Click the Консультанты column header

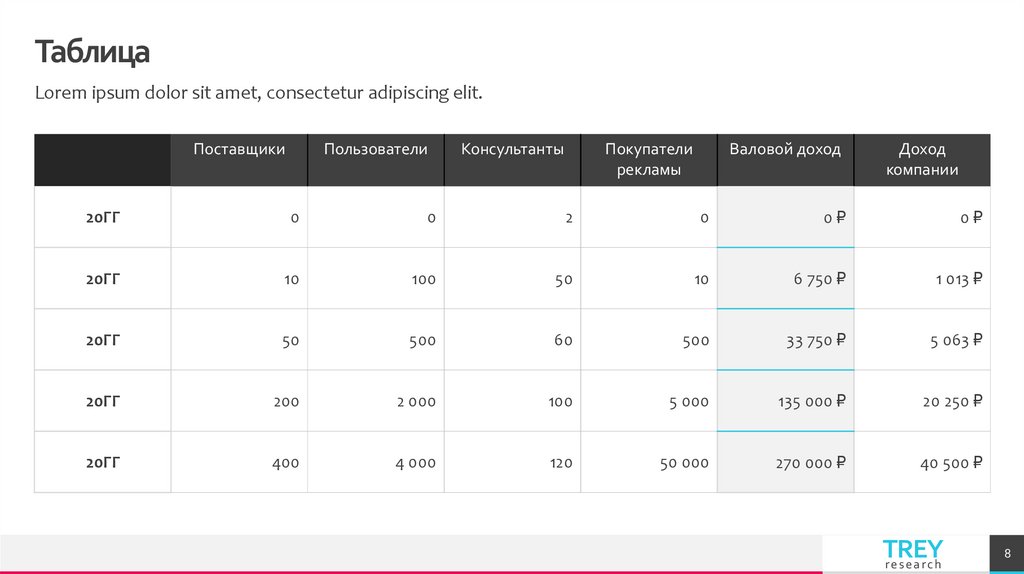point(512,150)
